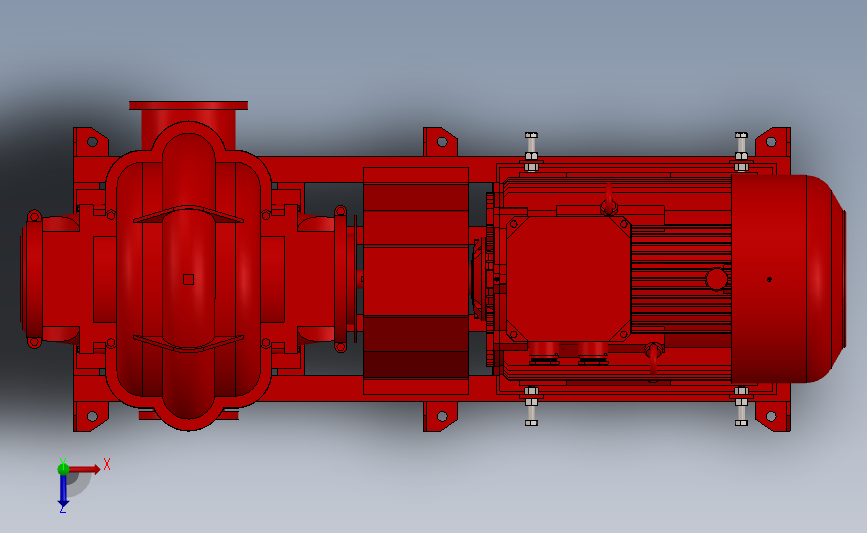867x533 pixels.
Task: Select the top-right base mounting lug hole
Action: (771, 142)
